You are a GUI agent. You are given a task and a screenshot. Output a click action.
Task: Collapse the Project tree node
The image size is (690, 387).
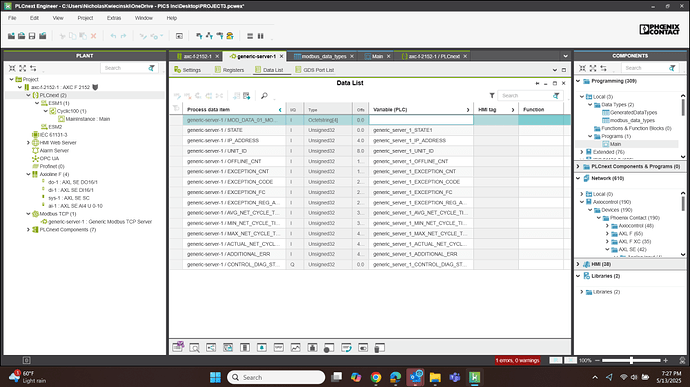click(11, 79)
